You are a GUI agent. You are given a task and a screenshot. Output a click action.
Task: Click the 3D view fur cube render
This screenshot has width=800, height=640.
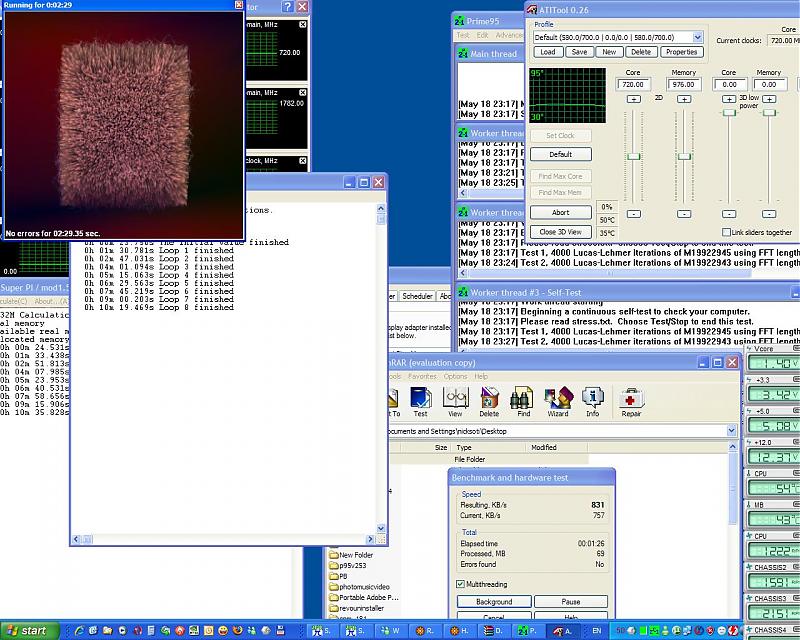[124, 125]
